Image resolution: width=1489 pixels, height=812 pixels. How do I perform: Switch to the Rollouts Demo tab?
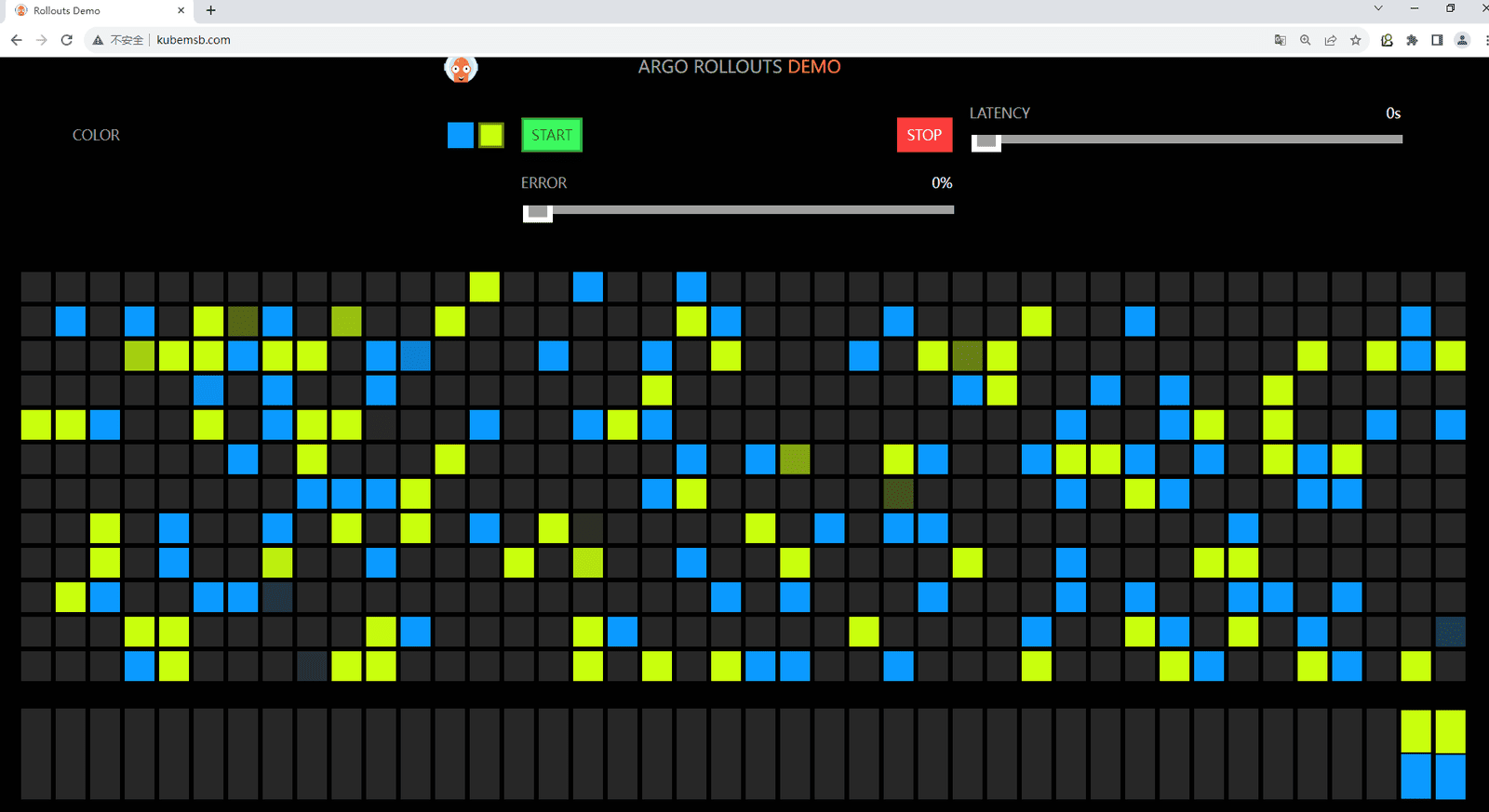[x=97, y=11]
